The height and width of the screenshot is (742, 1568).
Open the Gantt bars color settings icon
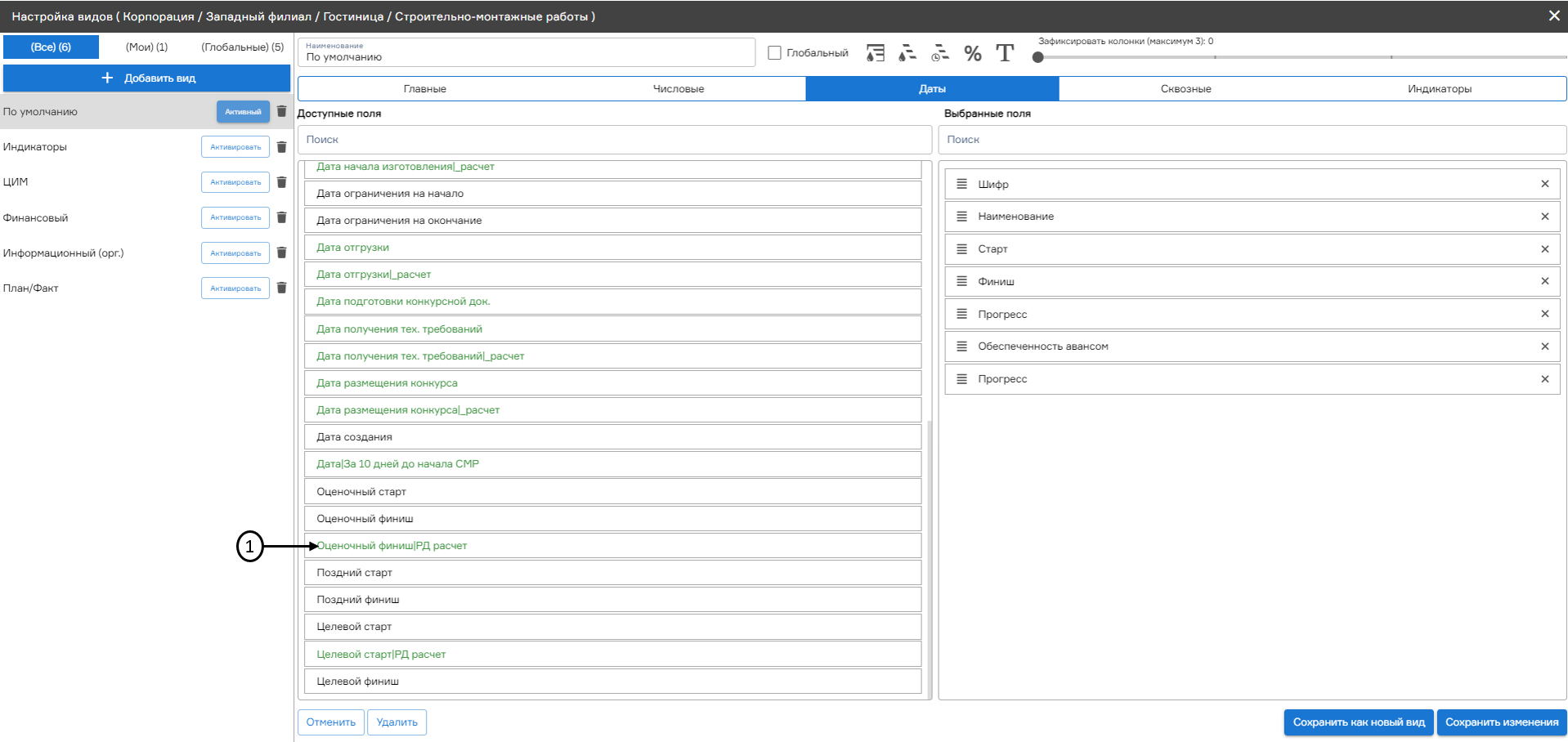click(907, 53)
